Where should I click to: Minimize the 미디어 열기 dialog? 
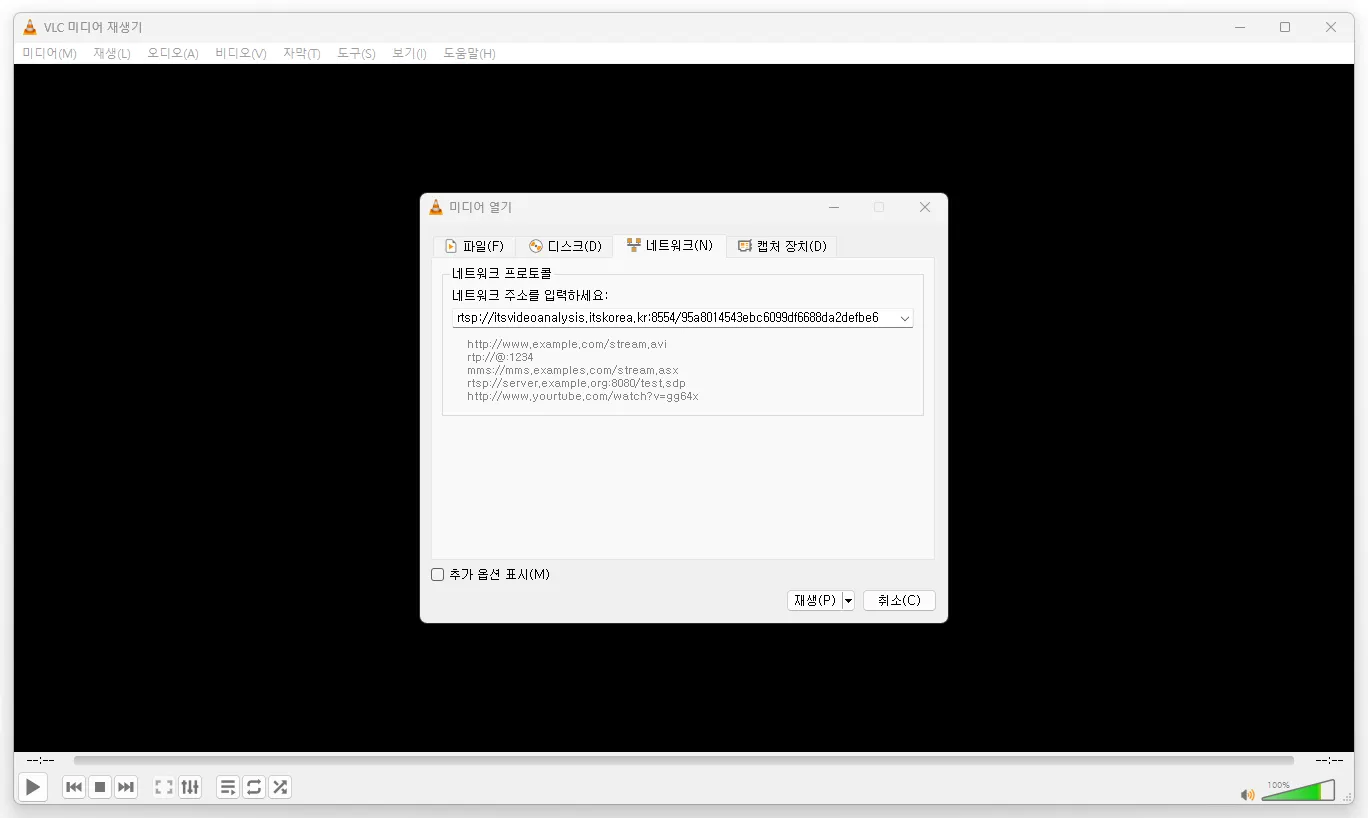click(835, 207)
